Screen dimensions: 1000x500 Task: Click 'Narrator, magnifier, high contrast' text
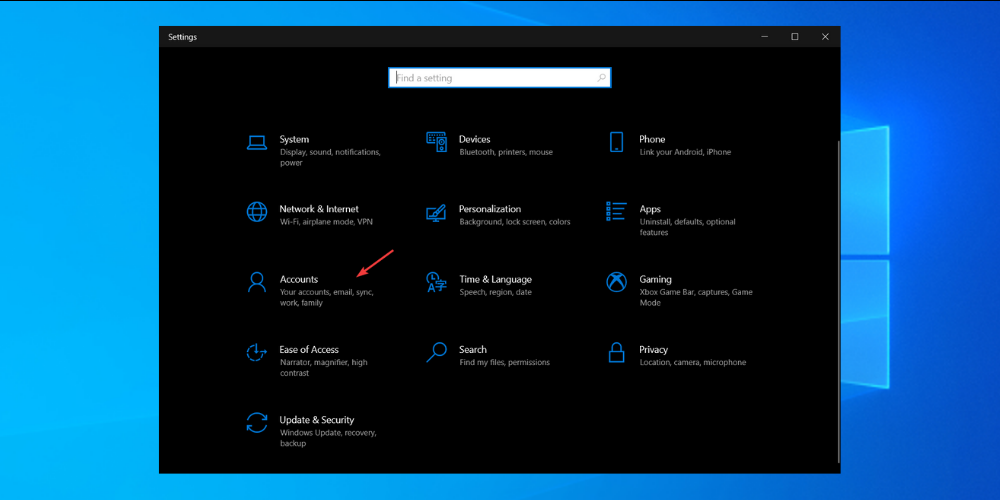click(x=323, y=367)
